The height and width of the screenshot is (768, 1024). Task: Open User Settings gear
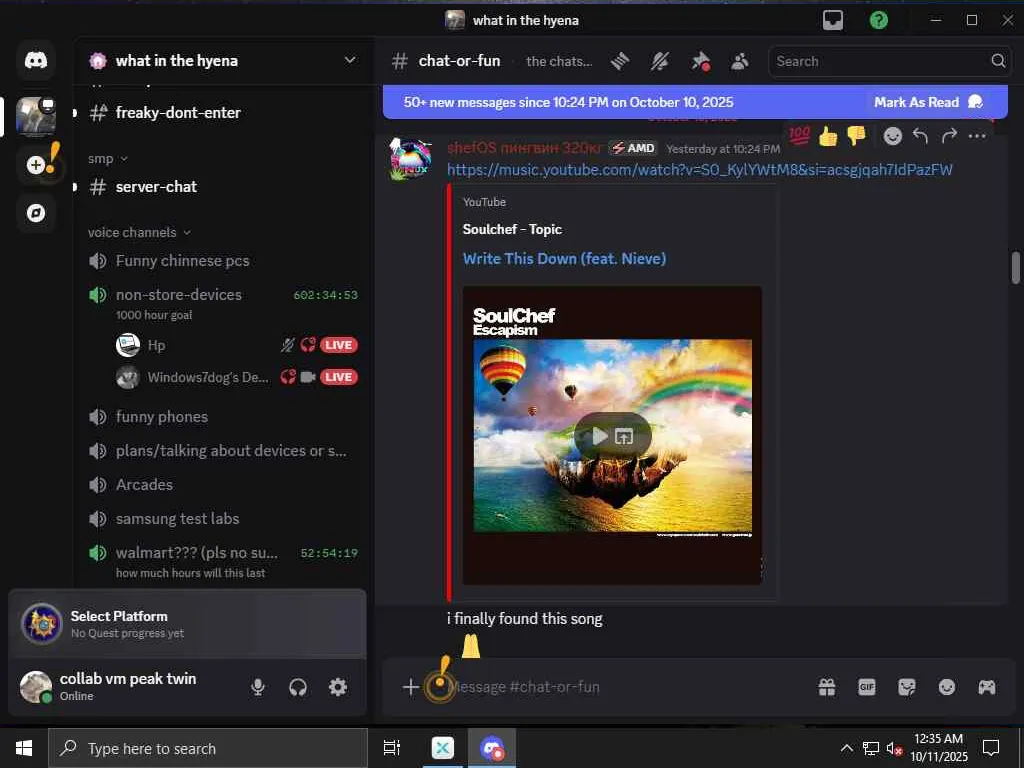click(338, 687)
